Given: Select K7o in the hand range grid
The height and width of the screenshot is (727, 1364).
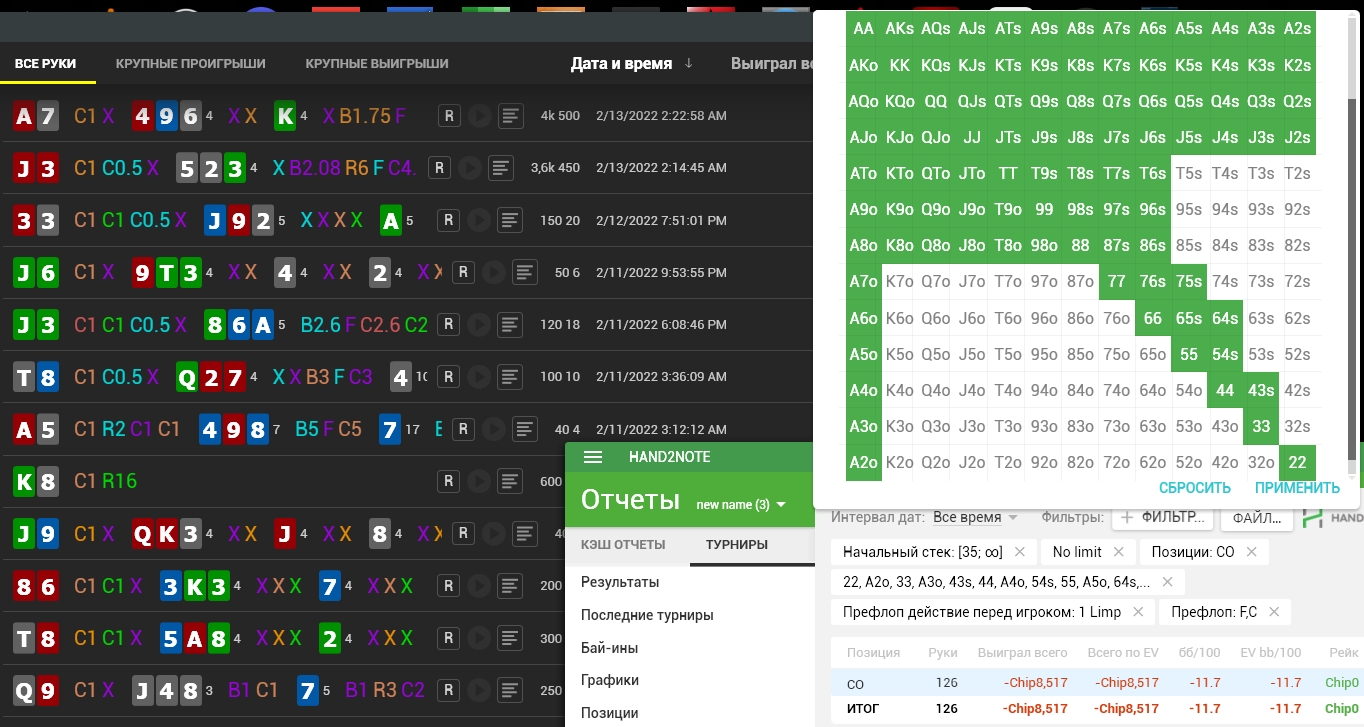Looking at the screenshot, I should (899, 281).
